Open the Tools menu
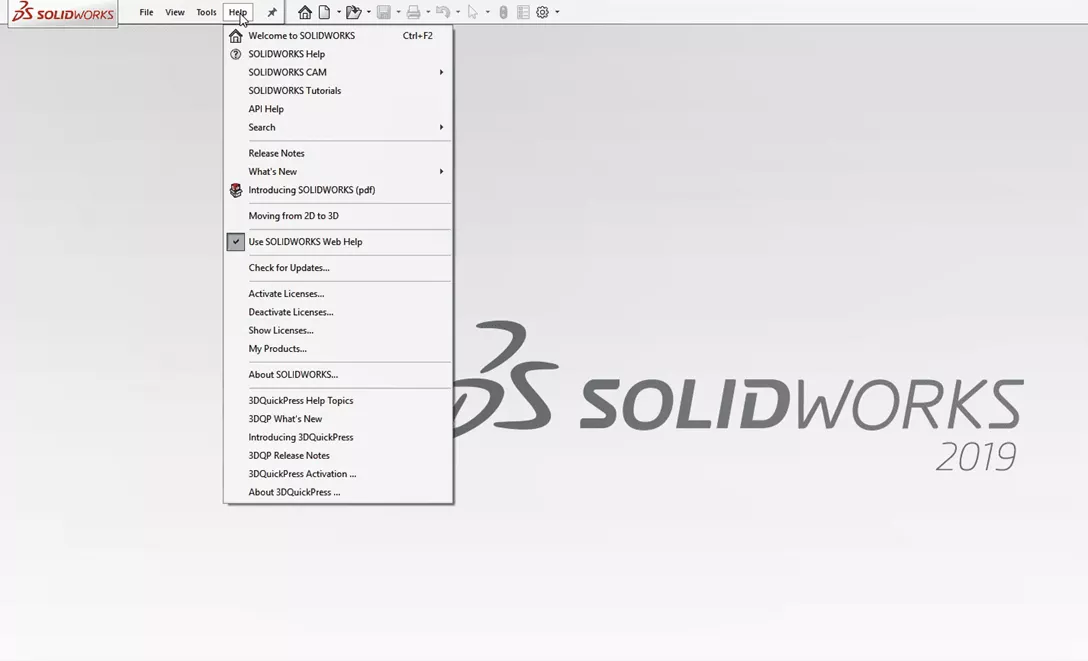 tap(206, 12)
